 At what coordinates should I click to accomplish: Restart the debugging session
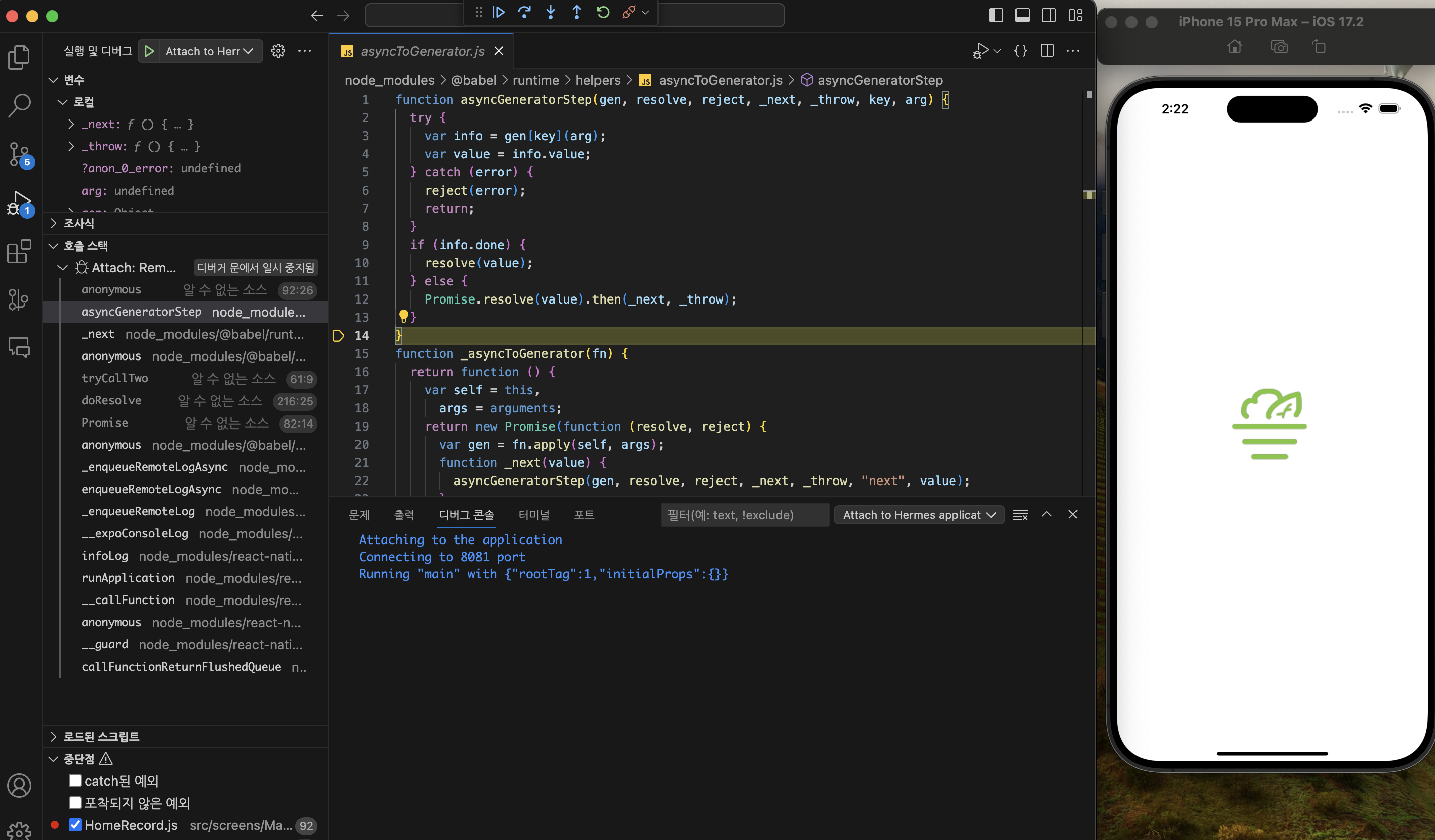(603, 13)
